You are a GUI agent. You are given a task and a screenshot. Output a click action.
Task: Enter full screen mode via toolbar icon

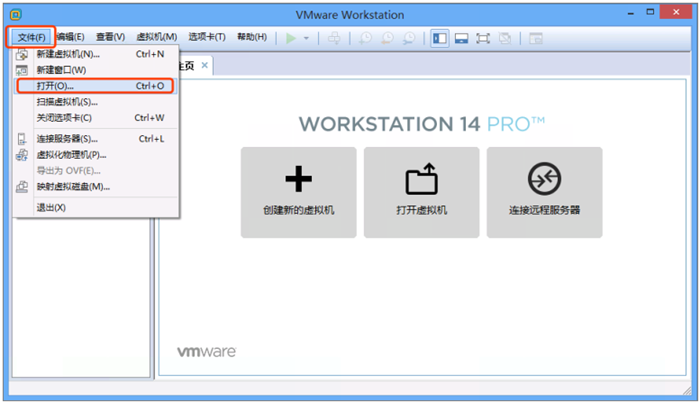coord(483,38)
